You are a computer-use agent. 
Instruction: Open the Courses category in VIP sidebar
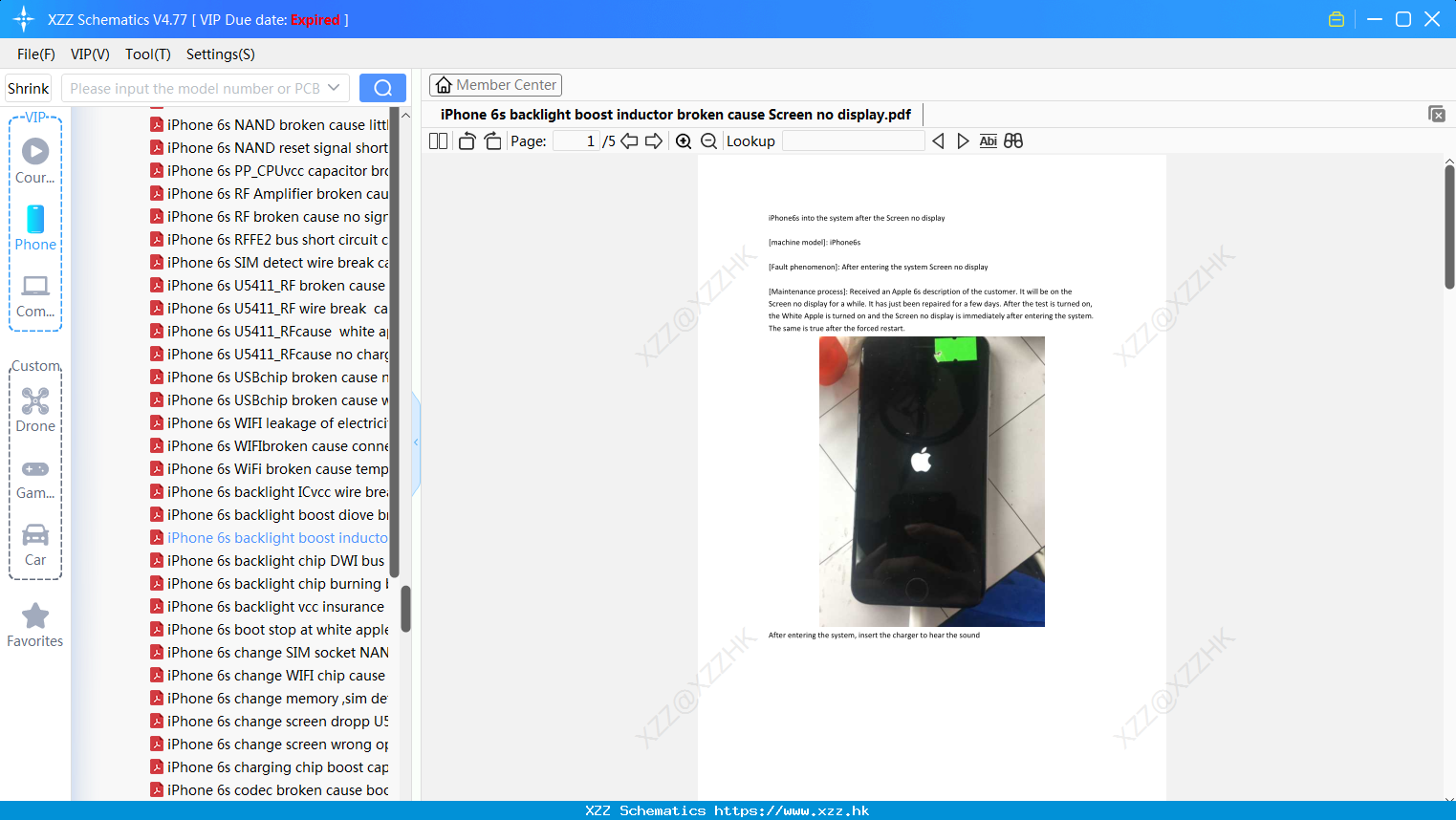pos(35,161)
